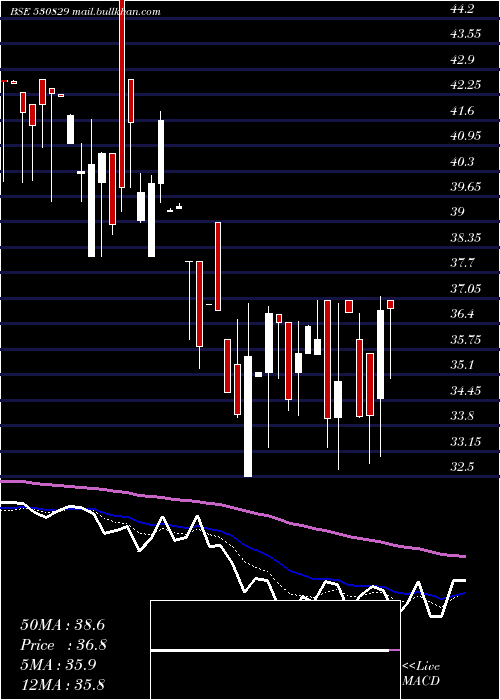Click the 32.5 price axis label
This screenshot has width=500, height=700.
(x=462, y=467)
